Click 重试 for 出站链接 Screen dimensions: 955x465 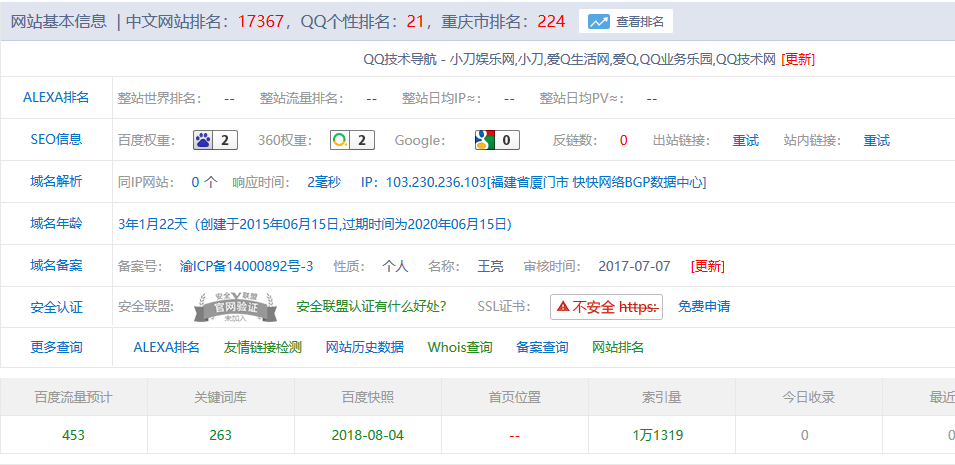tap(745, 141)
